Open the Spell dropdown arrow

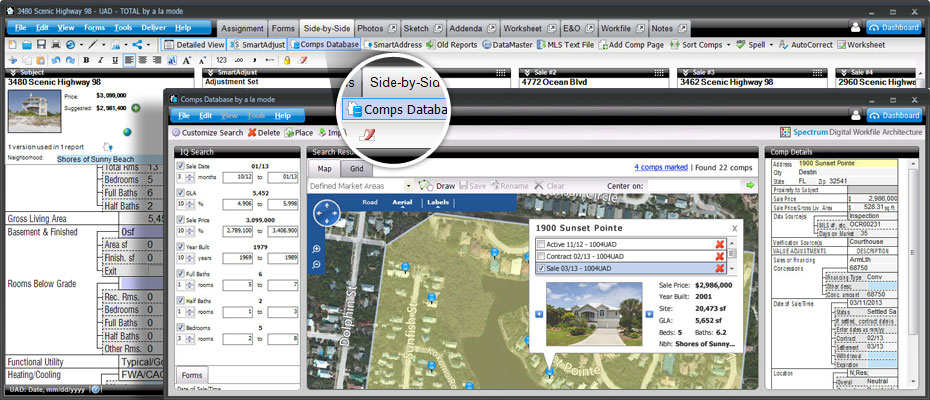pyautogui.click(x=771, y=45)
